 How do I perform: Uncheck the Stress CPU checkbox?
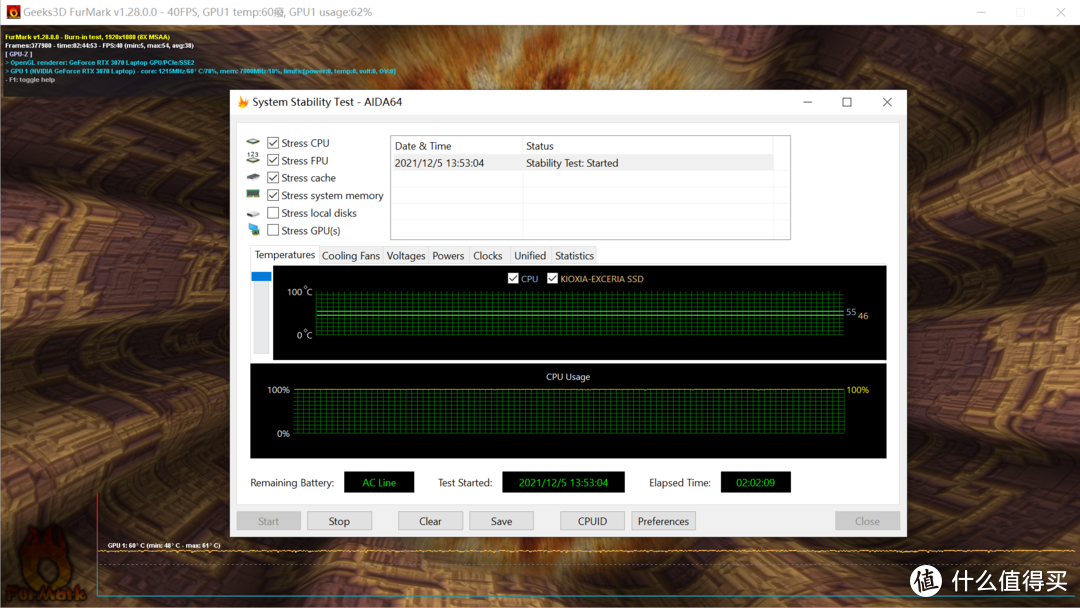(x=273, y=143)
